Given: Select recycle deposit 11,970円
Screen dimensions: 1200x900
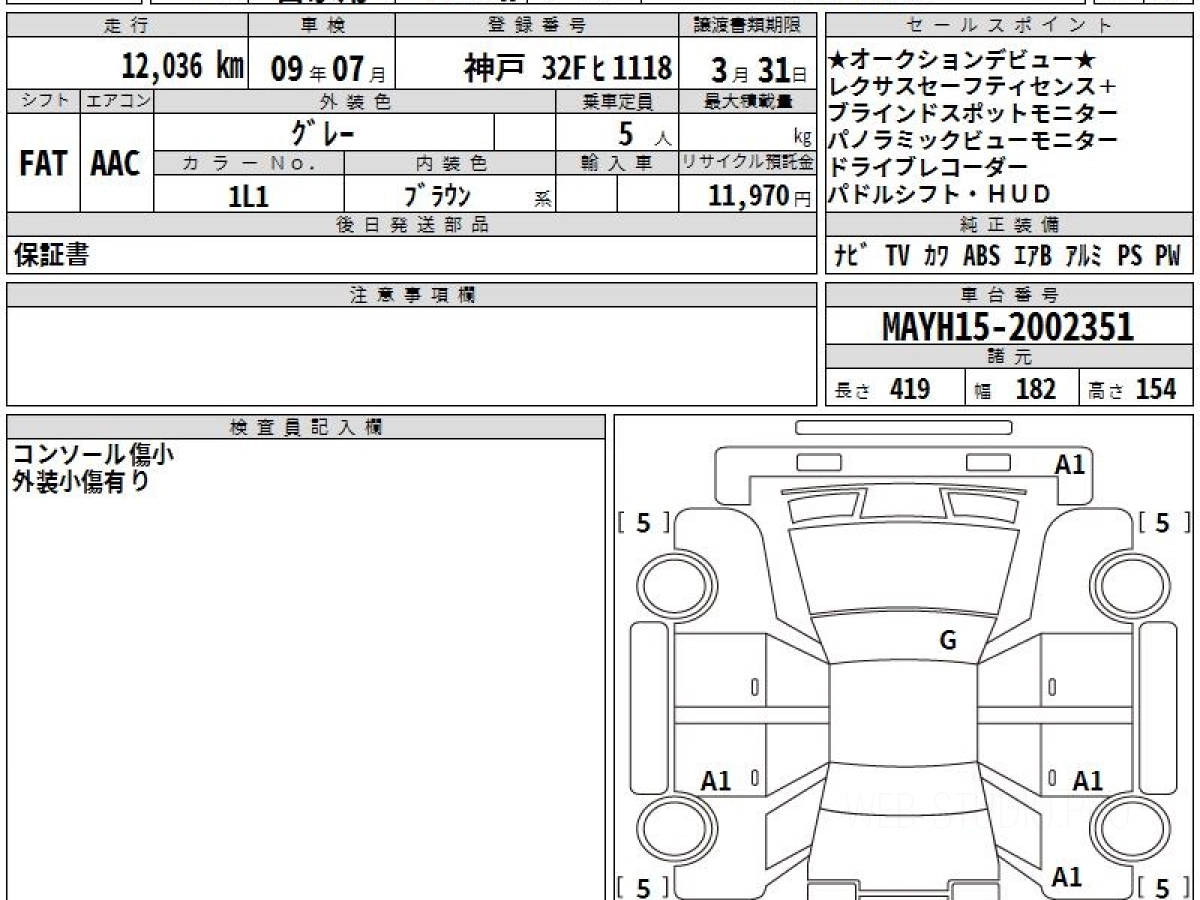Looking at the screenshot, I should click(759, 196).
